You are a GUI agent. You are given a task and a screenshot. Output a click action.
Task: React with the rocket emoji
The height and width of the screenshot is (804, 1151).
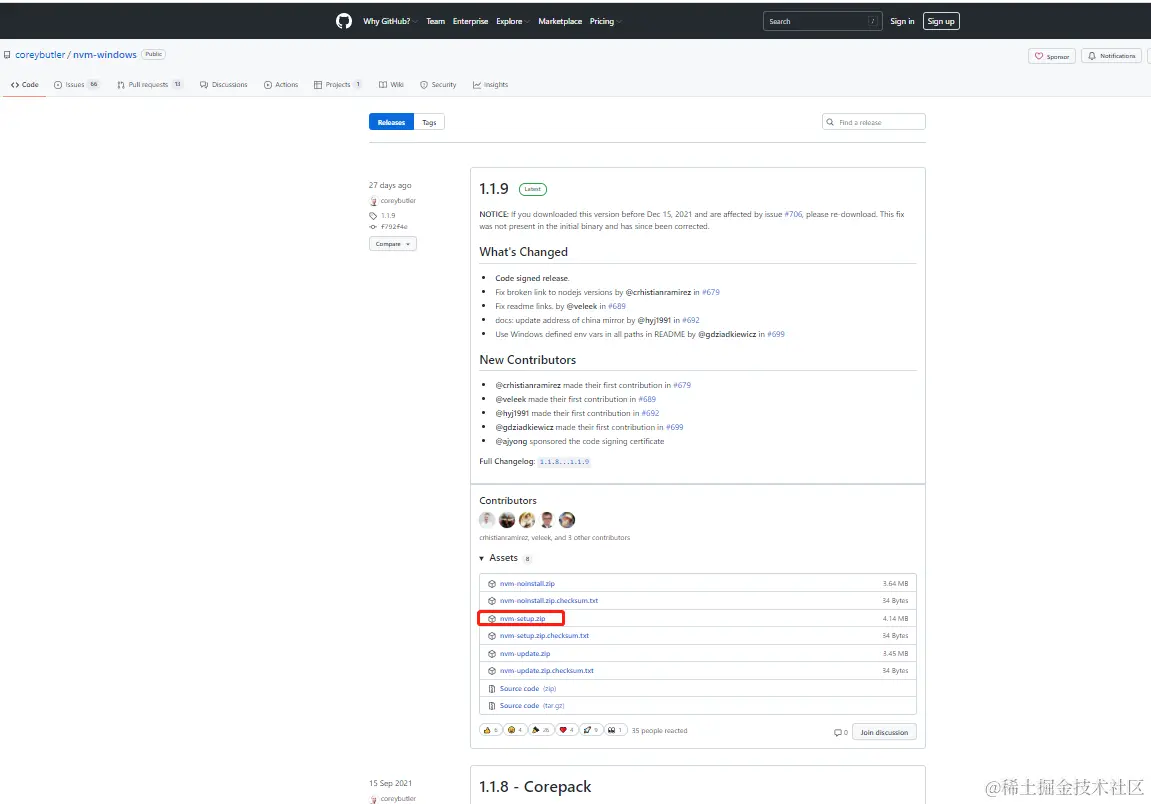[591, 730]
